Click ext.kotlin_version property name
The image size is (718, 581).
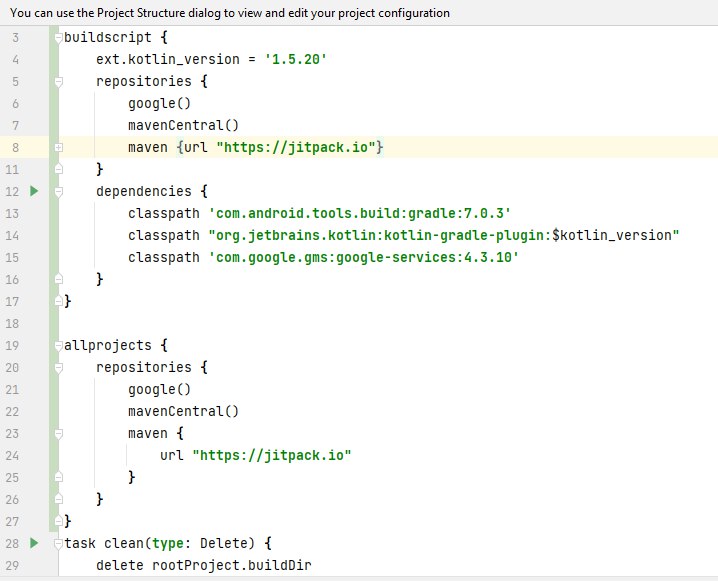click(x=168, y=60)
